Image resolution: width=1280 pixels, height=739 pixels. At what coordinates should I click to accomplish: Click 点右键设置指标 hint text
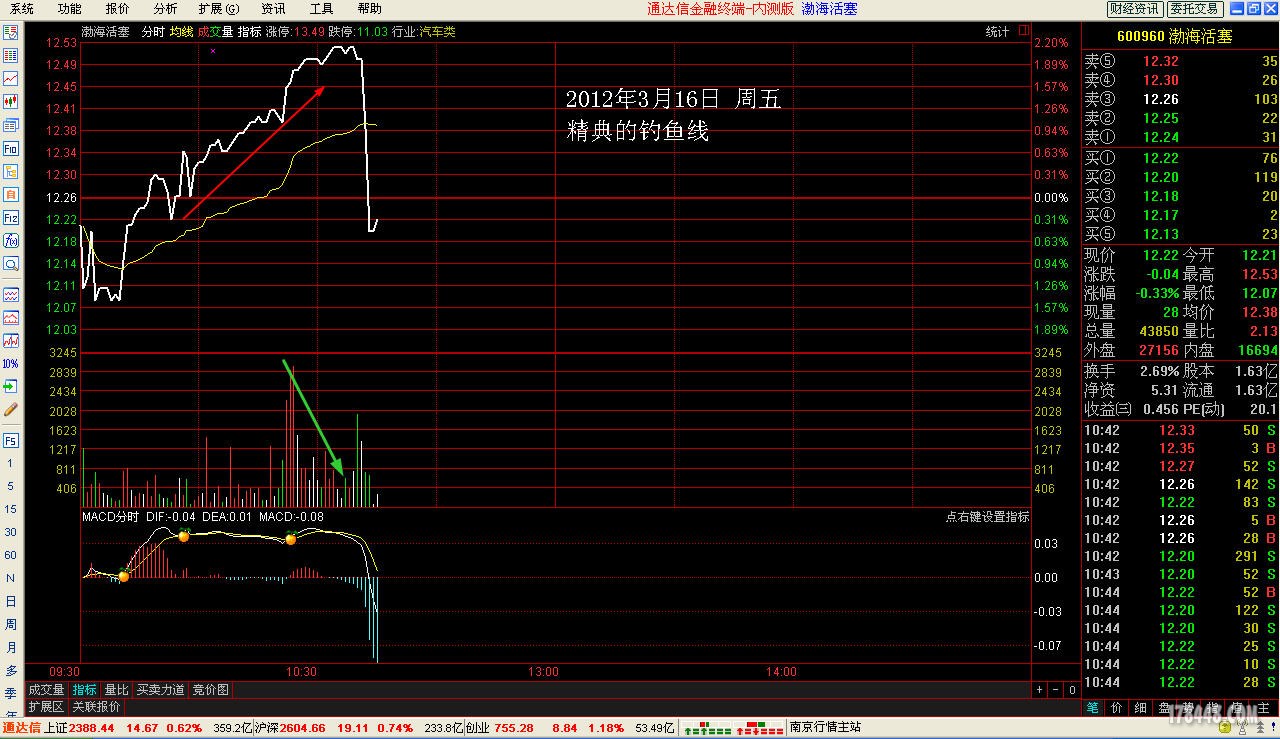click(x=987, y=517)
